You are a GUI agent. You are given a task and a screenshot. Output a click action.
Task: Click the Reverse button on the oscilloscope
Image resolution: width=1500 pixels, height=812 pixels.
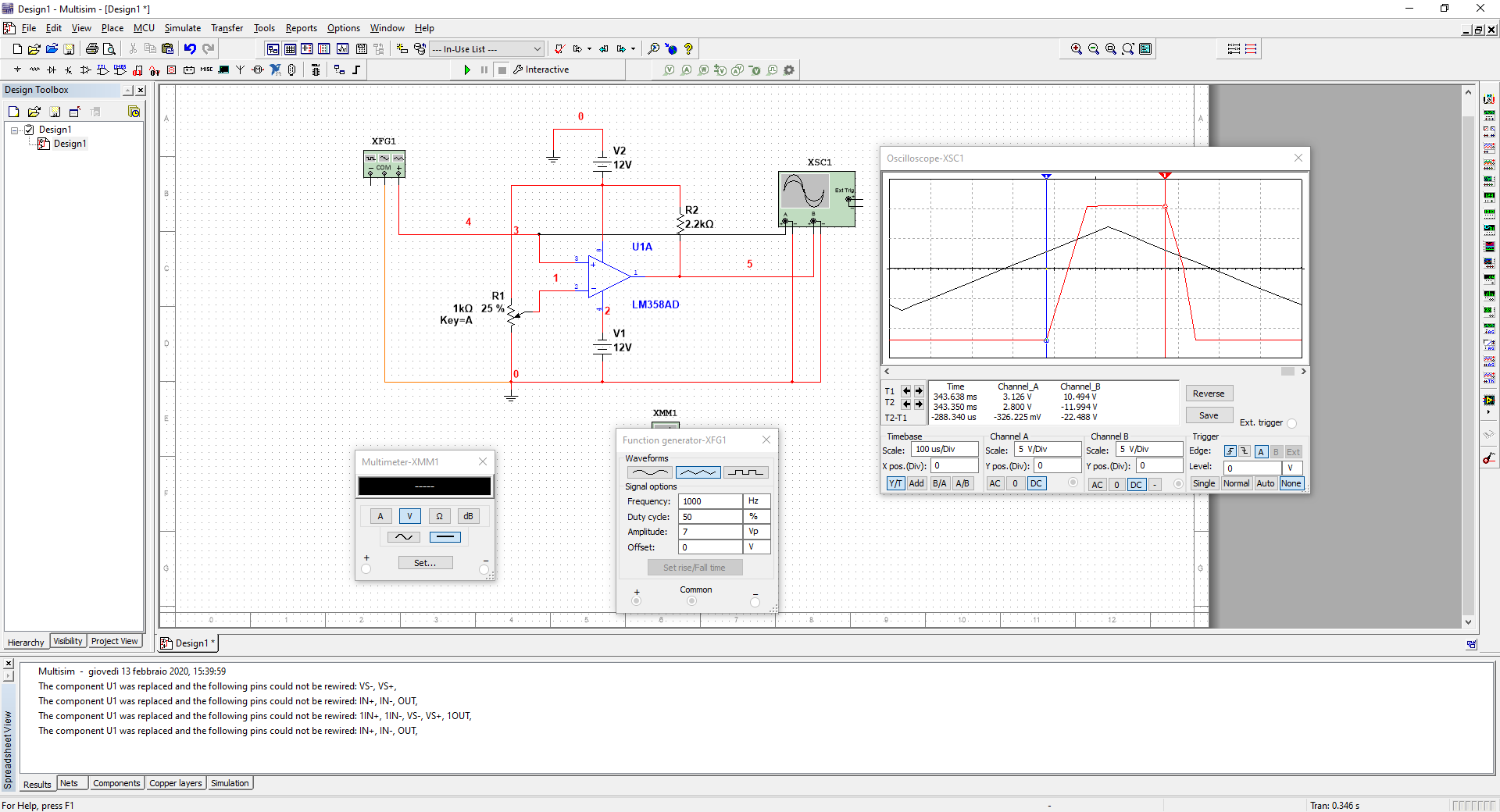click(x=1209, y=394)
